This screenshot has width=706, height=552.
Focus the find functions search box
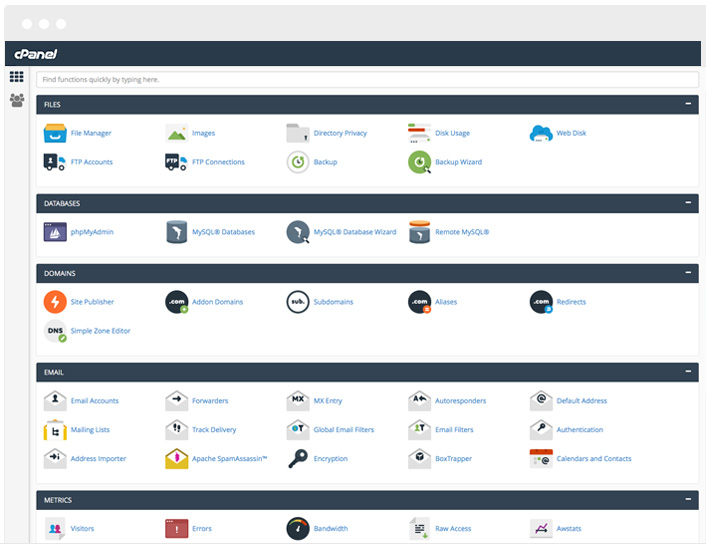click(367, 79)
